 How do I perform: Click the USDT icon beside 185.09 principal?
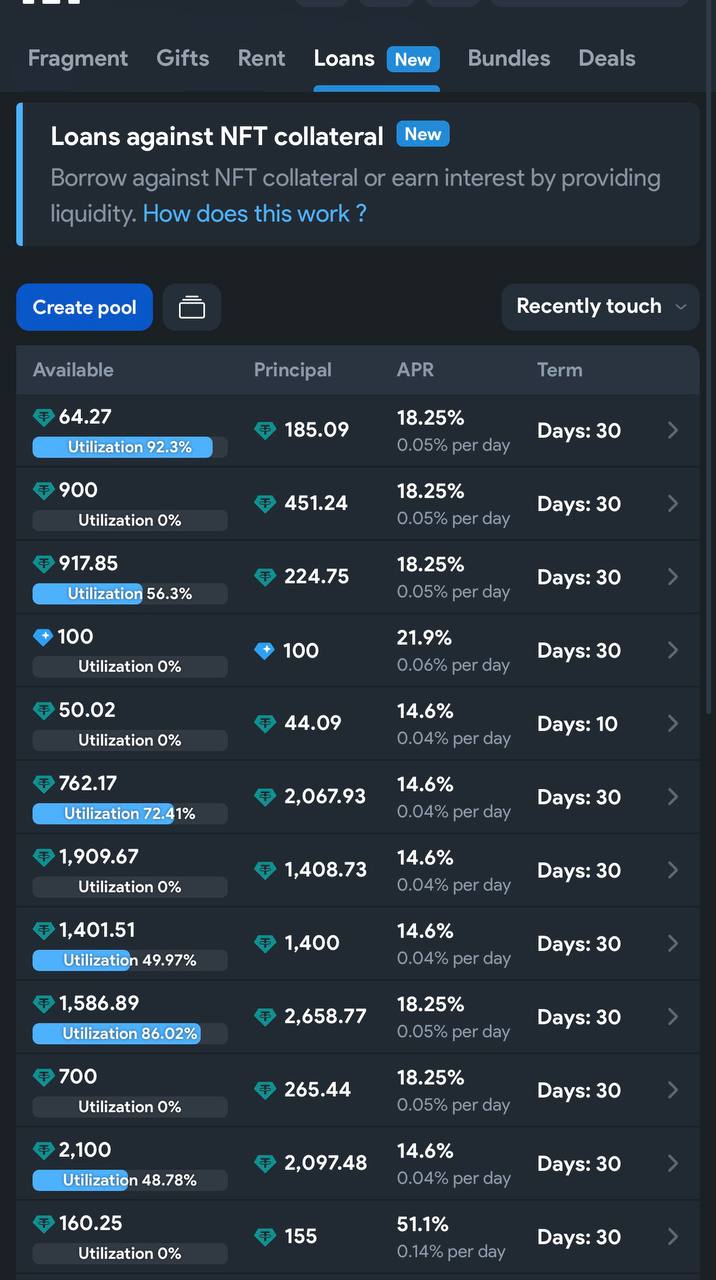265,430
